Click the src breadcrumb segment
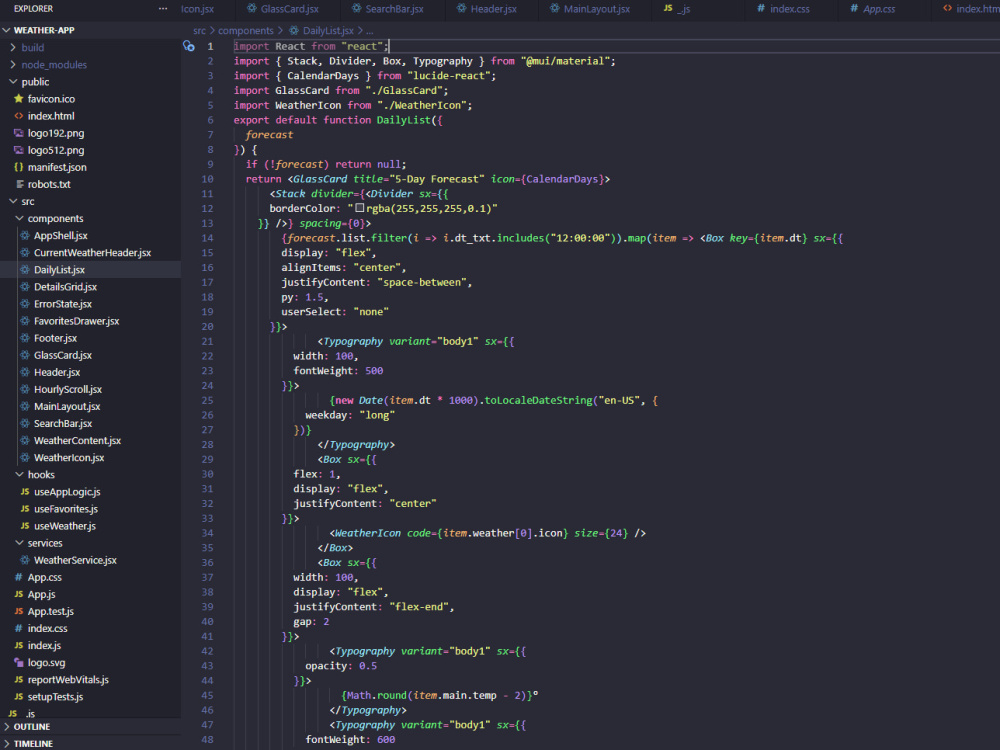The width and height of the screenshot is (1000, 750). click(x=200, y=31)
